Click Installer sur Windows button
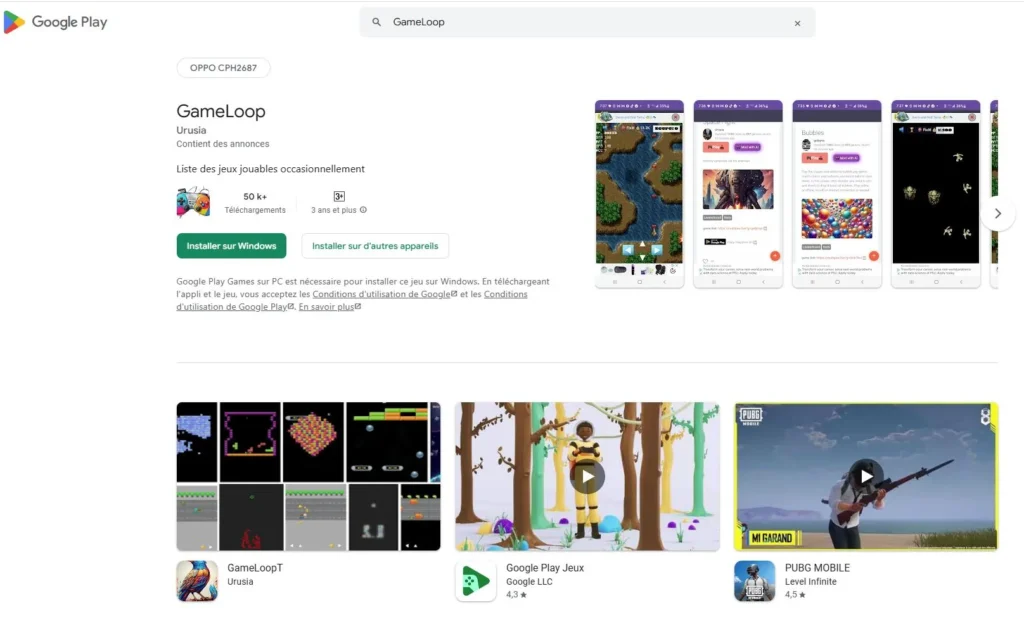 (x=231, y=246)
